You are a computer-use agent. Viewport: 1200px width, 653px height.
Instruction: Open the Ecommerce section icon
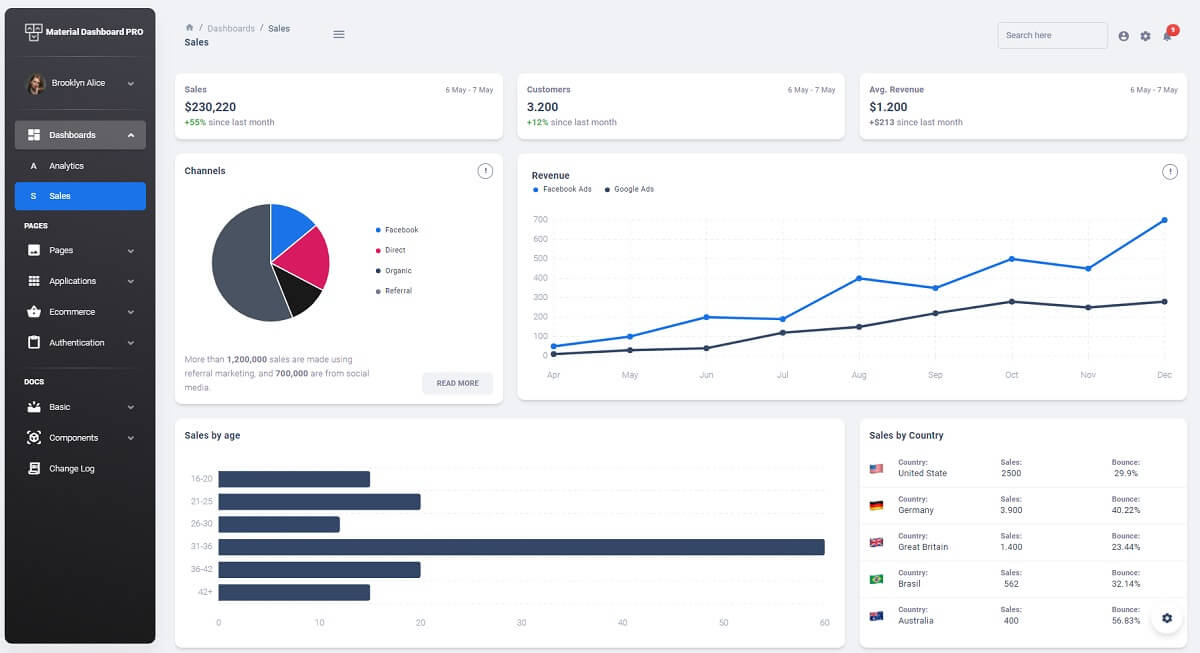point(33,311)
